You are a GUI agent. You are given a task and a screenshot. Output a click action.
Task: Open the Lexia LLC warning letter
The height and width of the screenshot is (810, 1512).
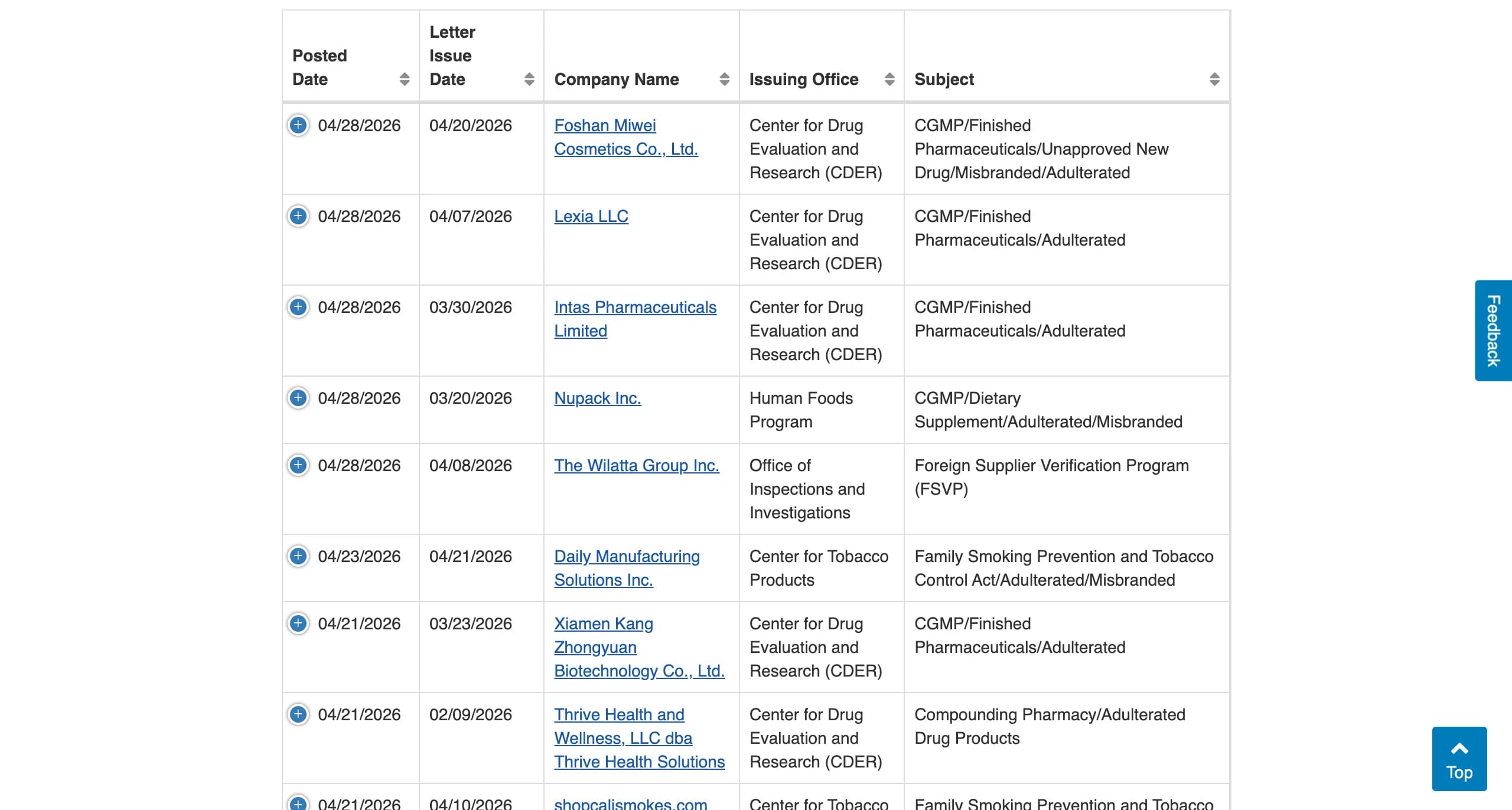(591, 216)
